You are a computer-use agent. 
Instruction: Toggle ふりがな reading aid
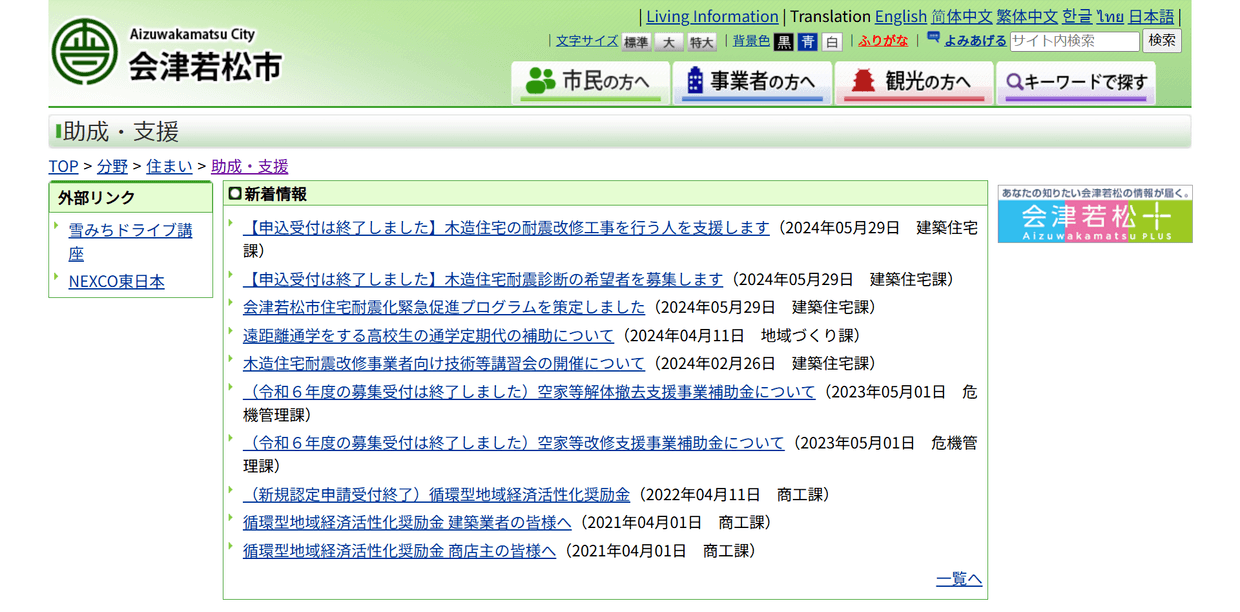[x=883, y=41]
